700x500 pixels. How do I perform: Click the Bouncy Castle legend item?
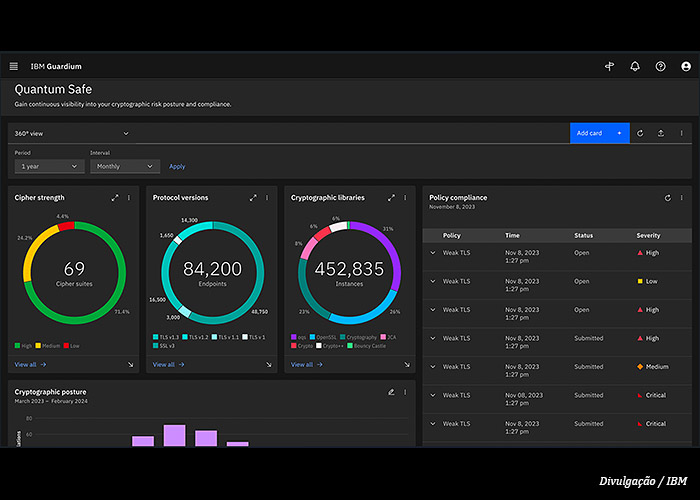(x=366, y=346)
